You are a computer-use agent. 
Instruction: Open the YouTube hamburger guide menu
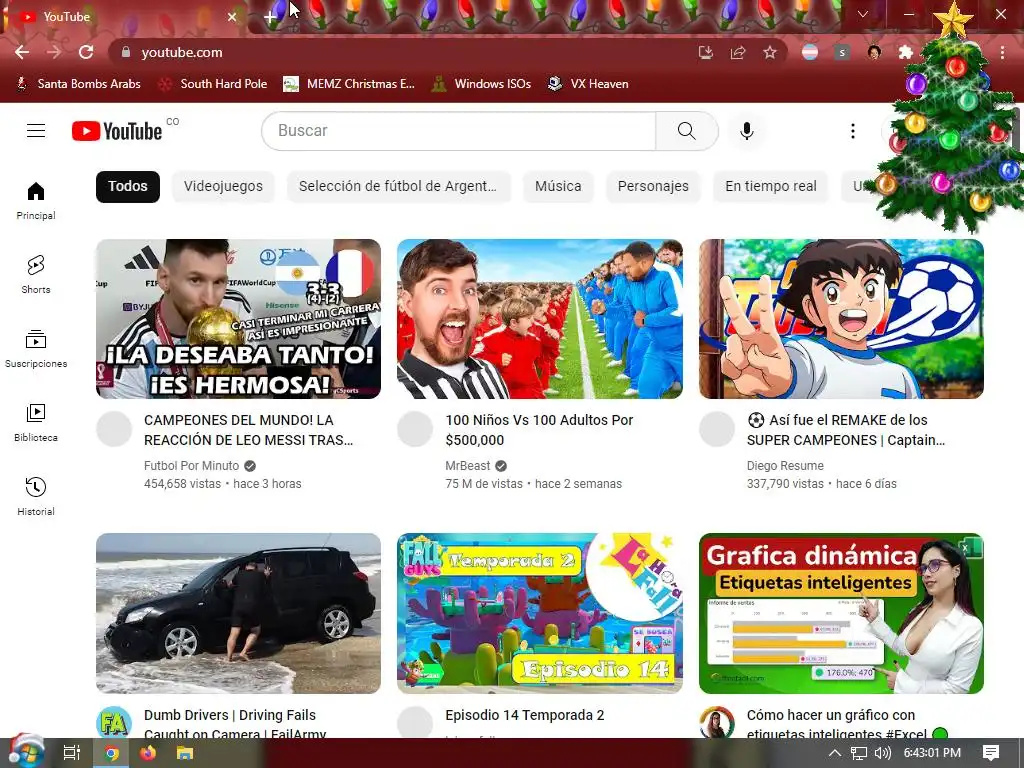click(x=36, y=131)
